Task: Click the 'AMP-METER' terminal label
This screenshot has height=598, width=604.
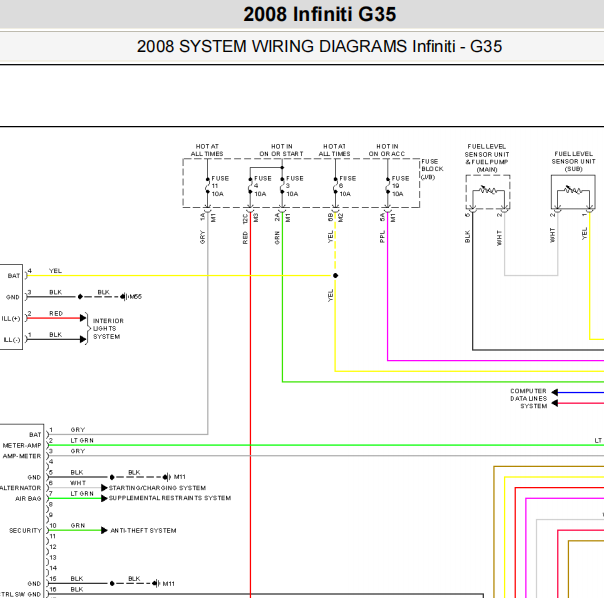Action: (x=22, y=456)
